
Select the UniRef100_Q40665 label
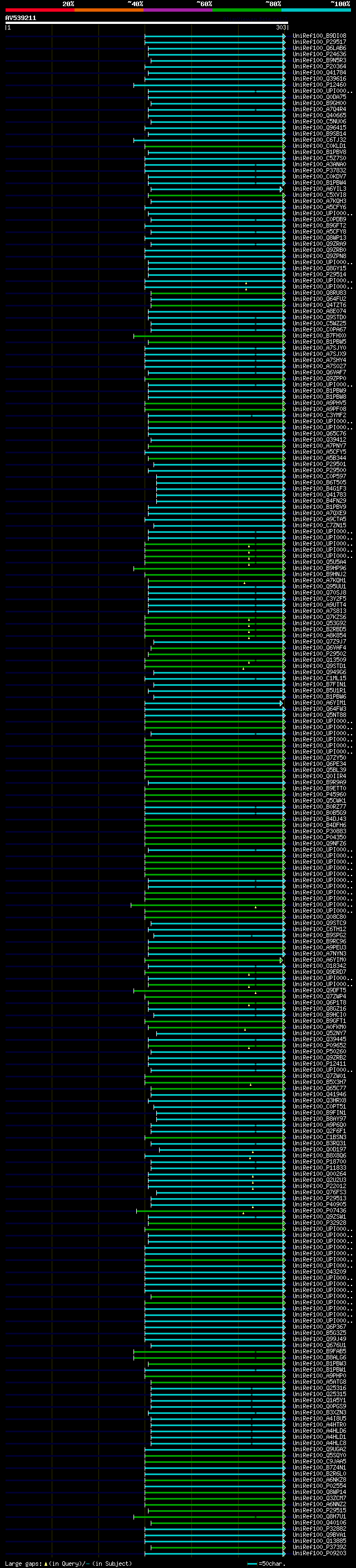[x=319, y=116]
